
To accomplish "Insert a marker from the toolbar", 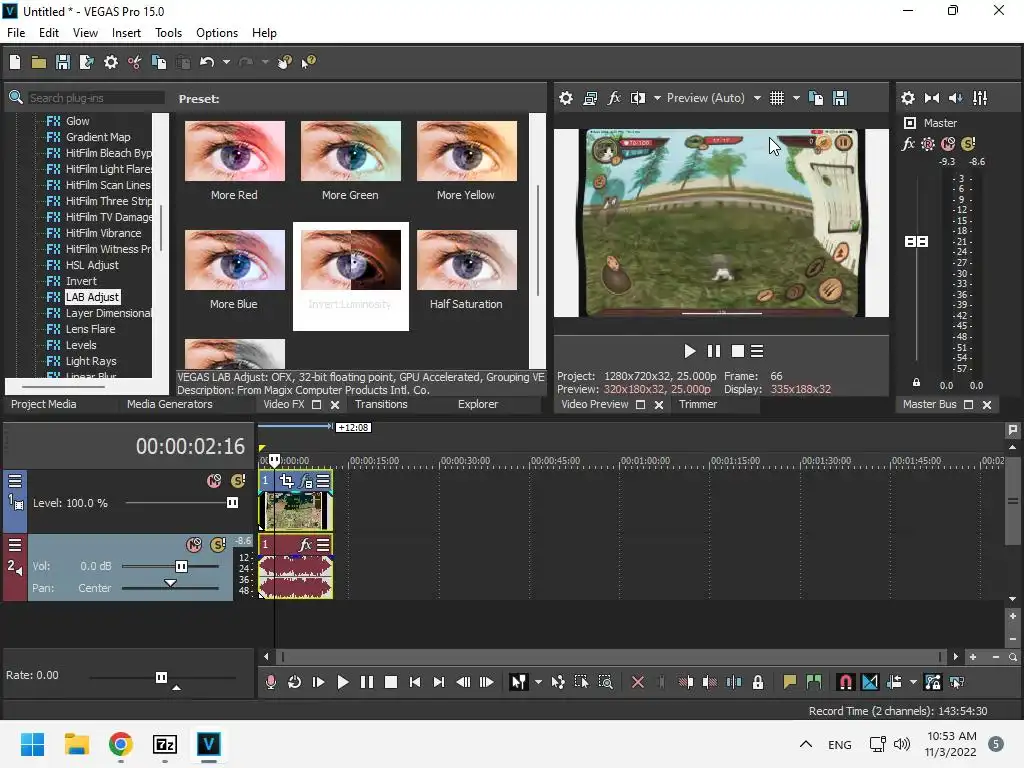I will click(x=790, y=682).
